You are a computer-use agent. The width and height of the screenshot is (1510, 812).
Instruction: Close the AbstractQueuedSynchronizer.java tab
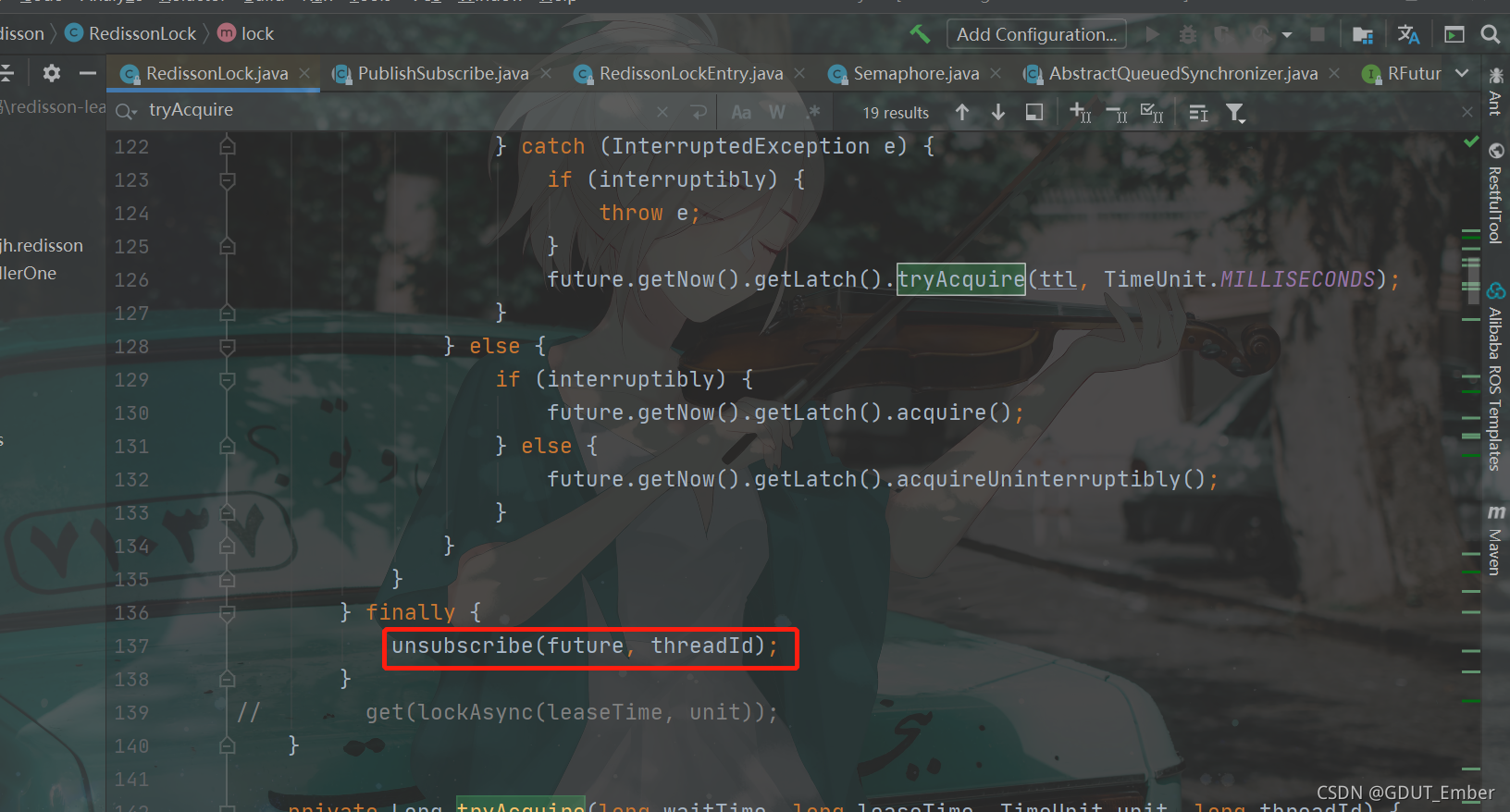click(x=1334, y=73)
